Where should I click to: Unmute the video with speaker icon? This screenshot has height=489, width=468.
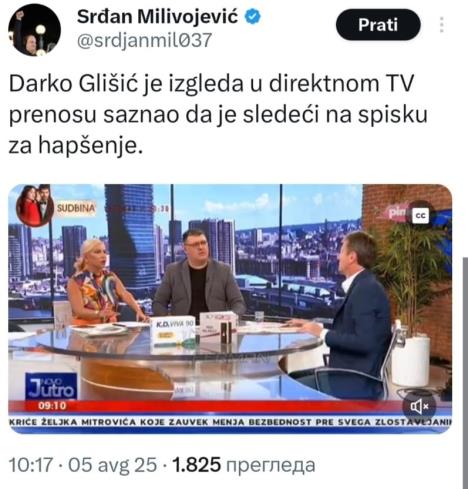(419, 407)
